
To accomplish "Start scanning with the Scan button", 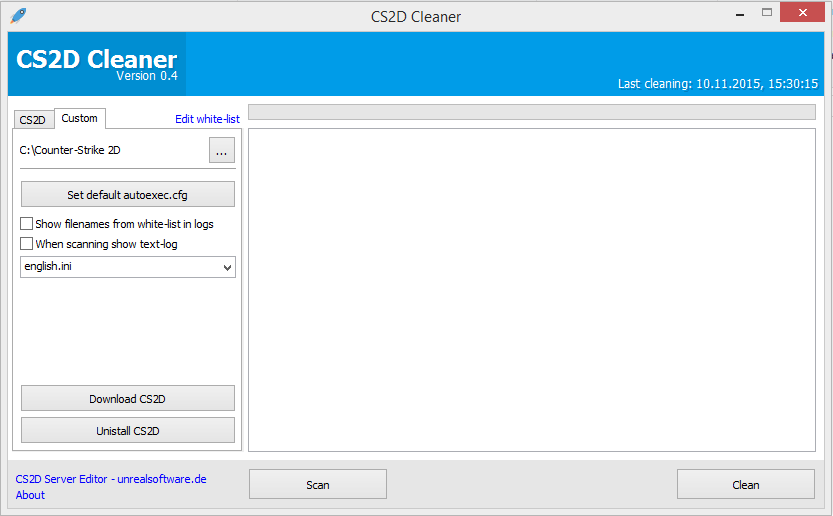I will point(318,484).
